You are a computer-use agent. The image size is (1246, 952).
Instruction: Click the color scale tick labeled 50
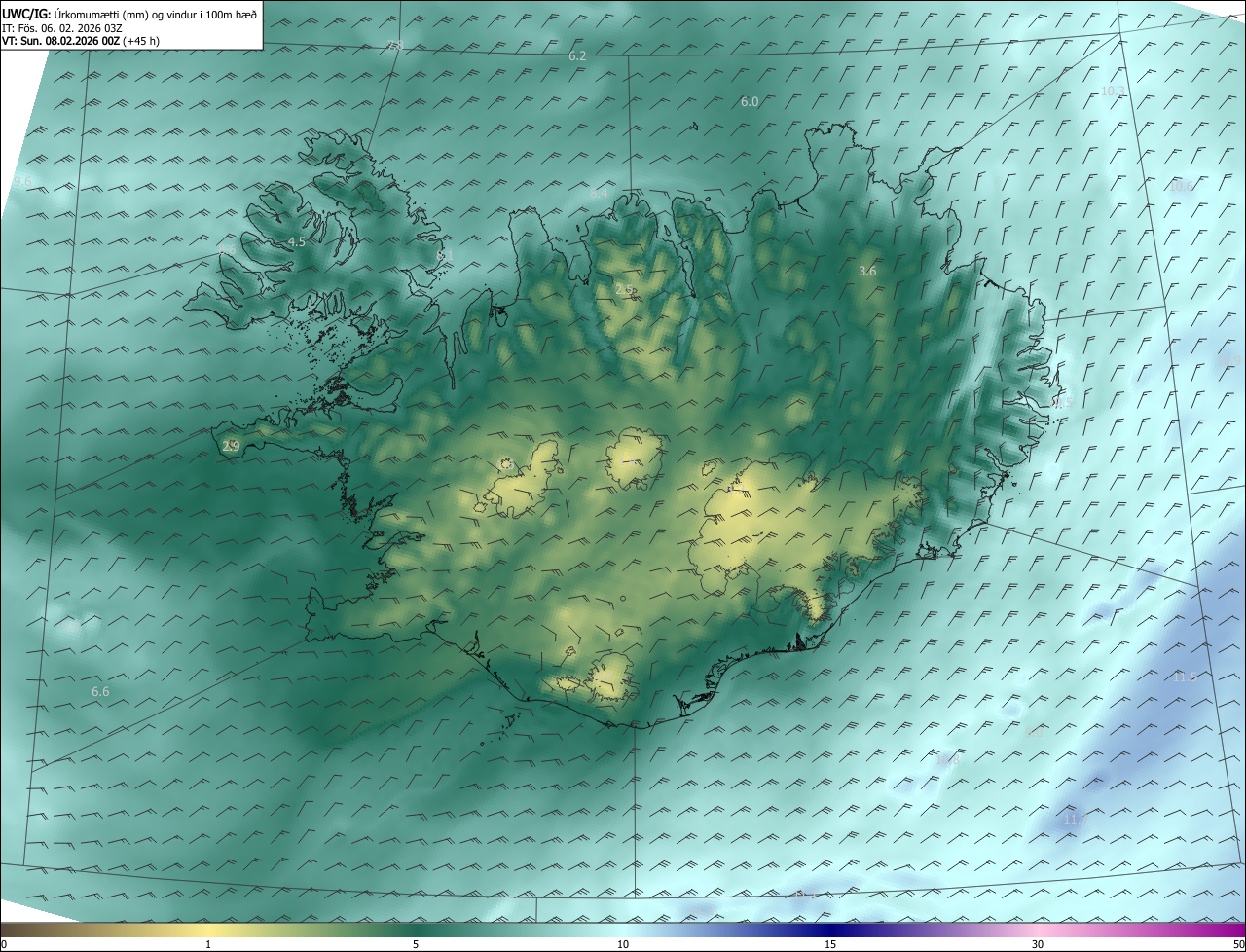(x=1238, y=944)
